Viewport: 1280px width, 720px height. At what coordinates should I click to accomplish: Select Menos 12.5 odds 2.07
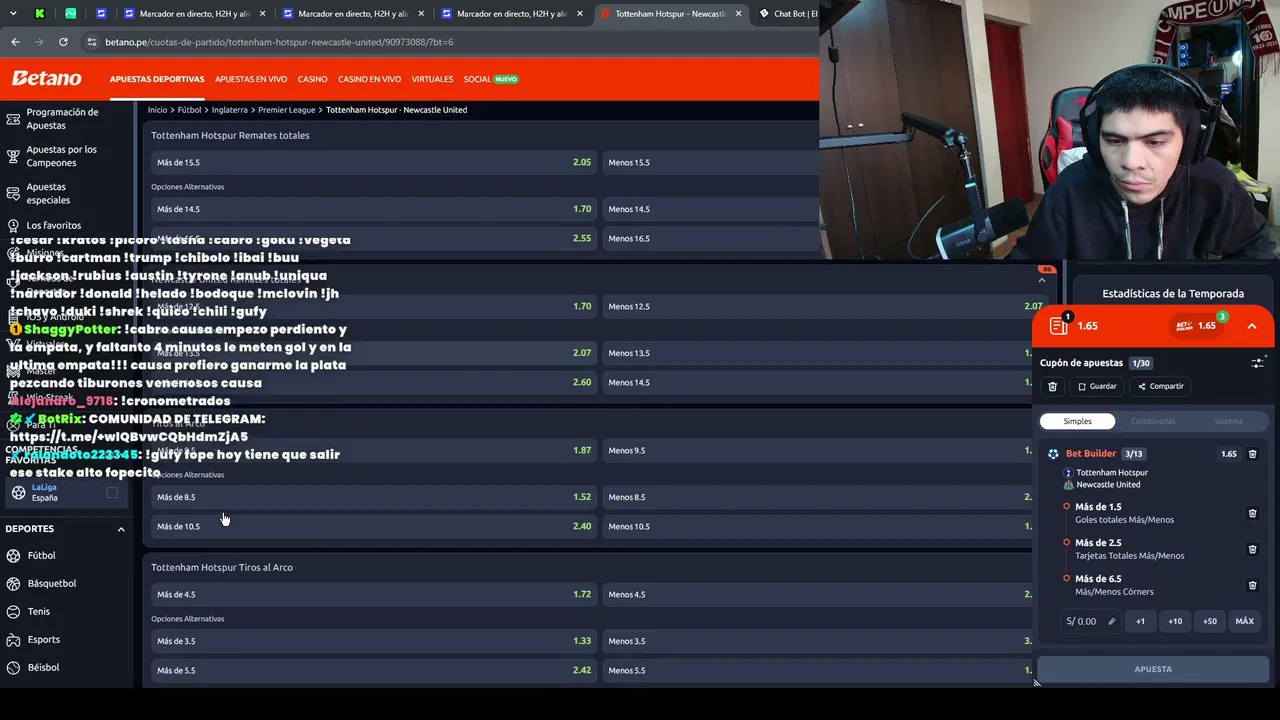point(824,306)
